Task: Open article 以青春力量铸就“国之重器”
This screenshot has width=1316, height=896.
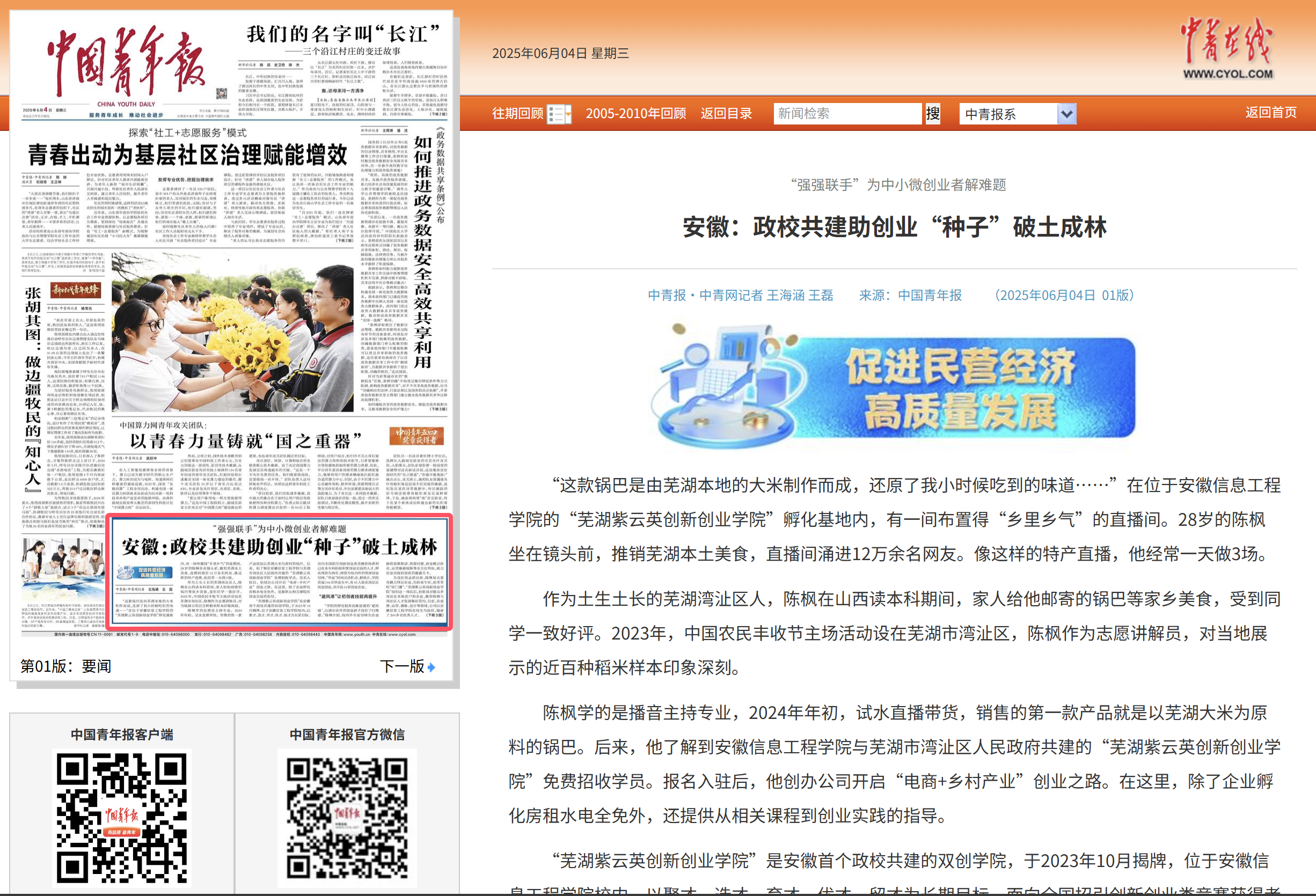Action: pyautogui.click(x=246, y=440)
